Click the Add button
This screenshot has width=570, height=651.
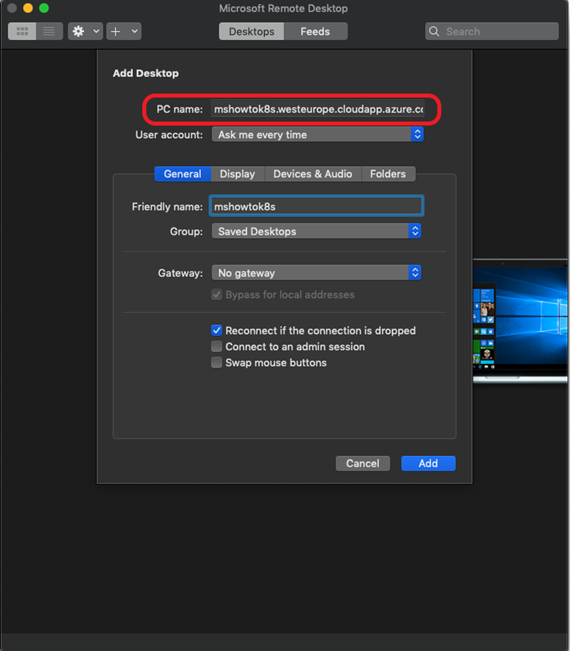click(428, 463)
